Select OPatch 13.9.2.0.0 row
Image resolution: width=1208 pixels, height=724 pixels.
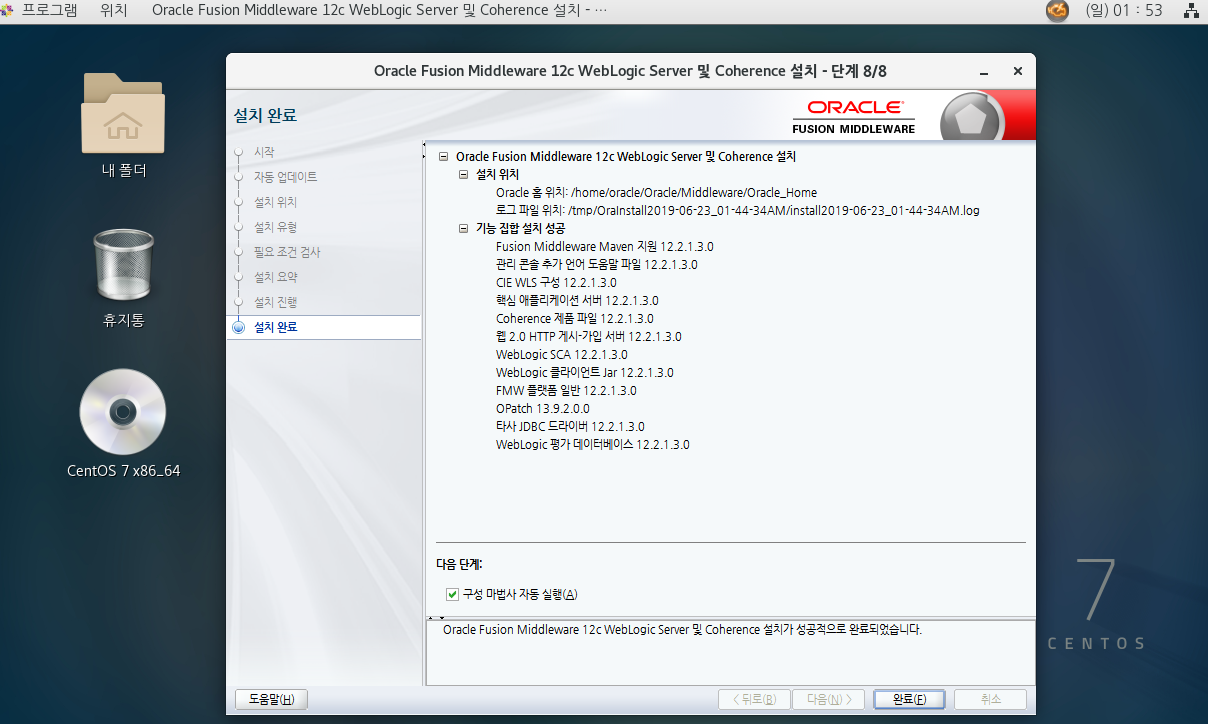click(542, 409)
